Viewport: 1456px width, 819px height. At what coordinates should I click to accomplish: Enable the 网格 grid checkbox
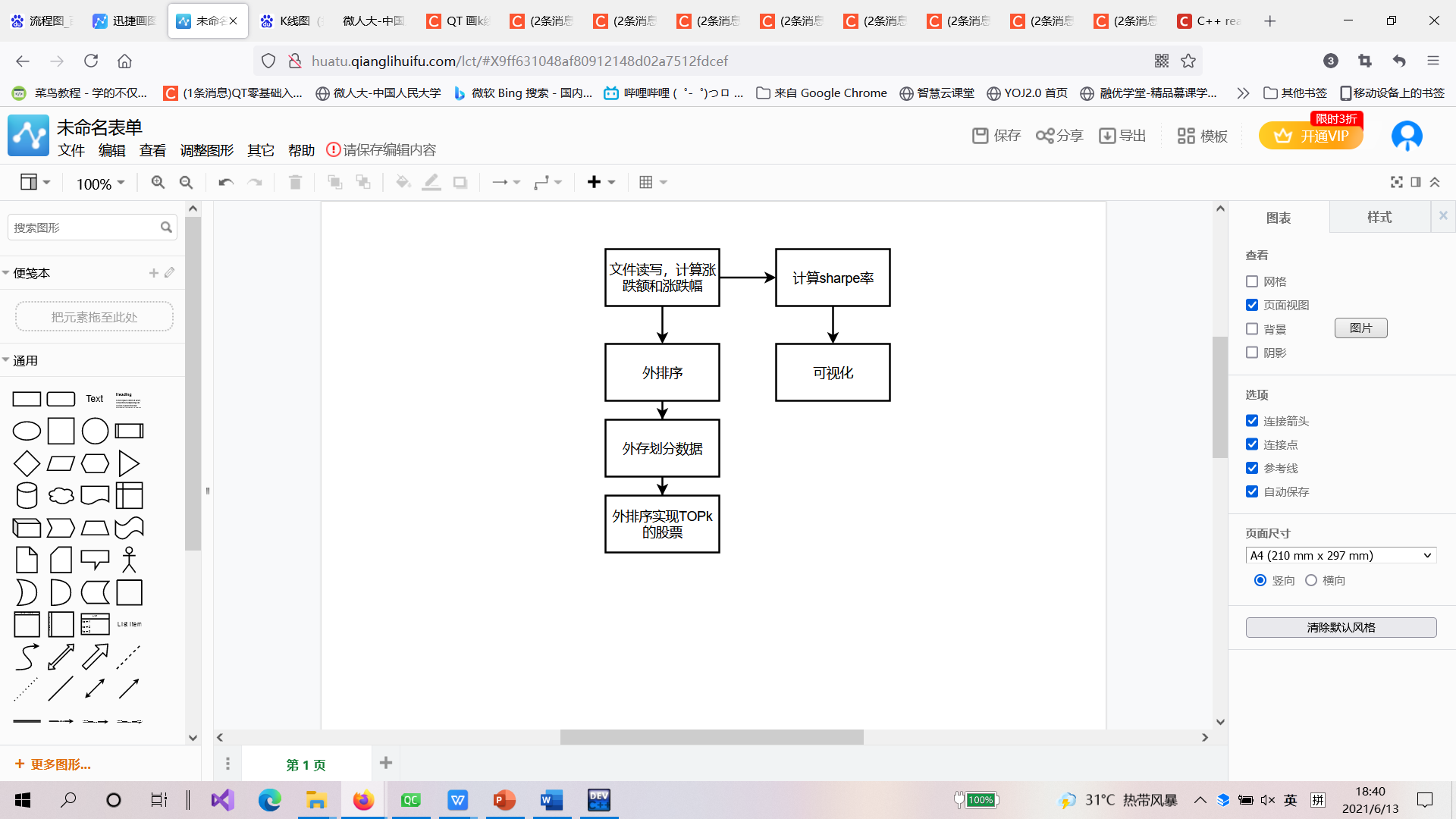pos(1252,281)
